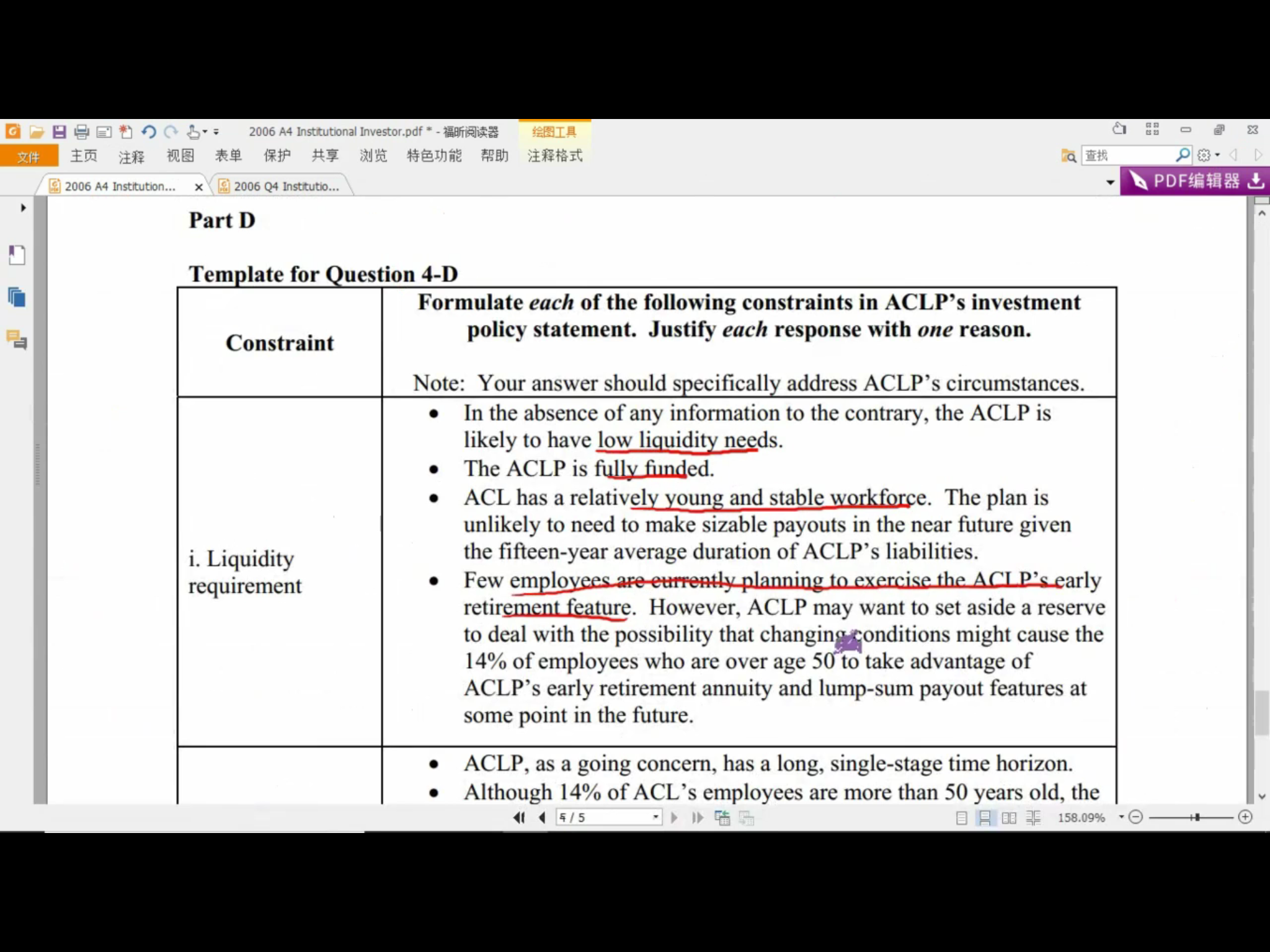
Task: Create new PDF from clipboard icon
Action: [x=126, y=131]
